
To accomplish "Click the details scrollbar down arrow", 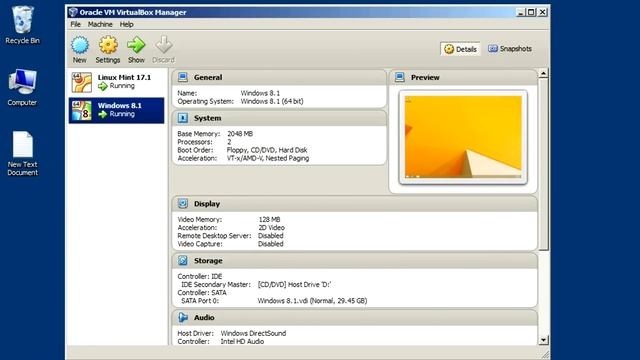I will click(543, 340).
